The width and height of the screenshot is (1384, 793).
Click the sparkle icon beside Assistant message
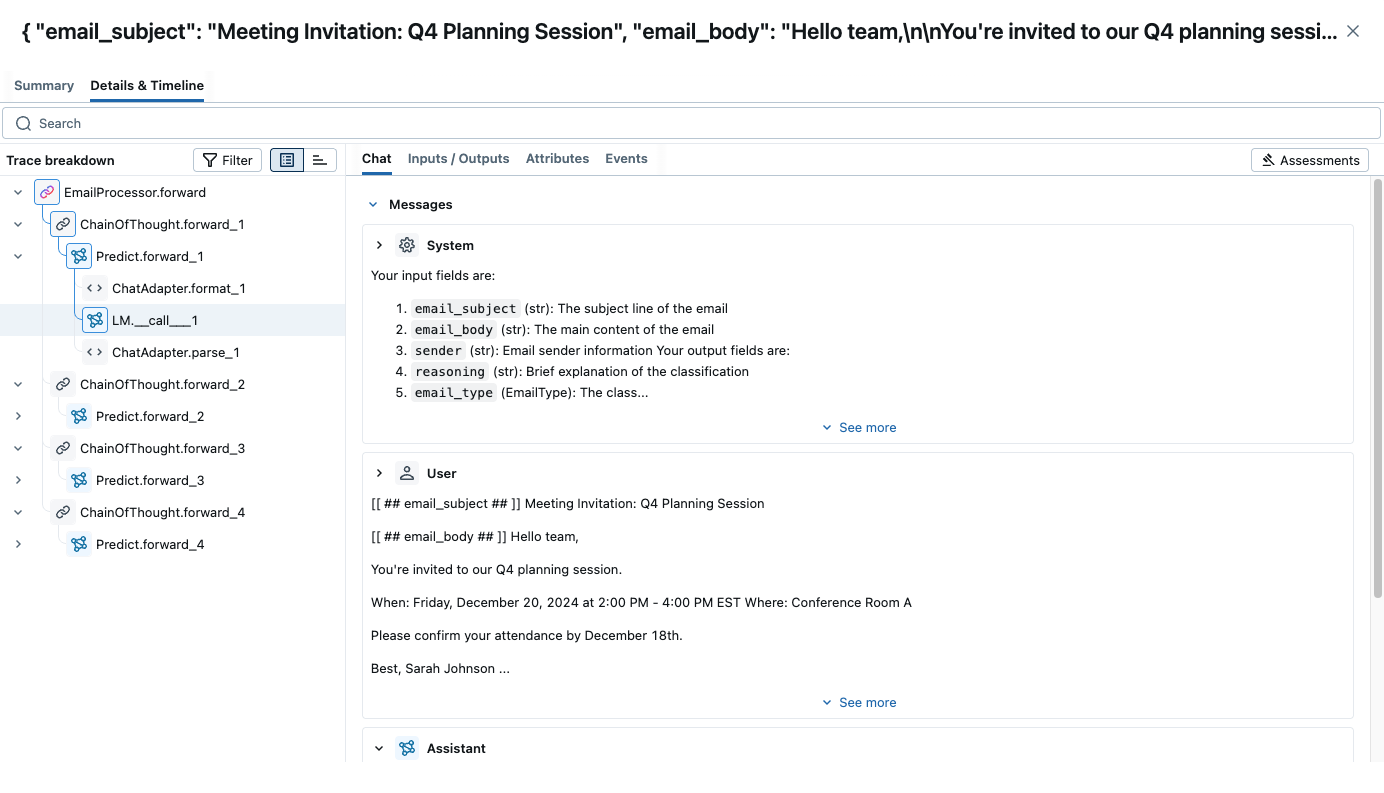pyautogui.click(x=406, y=747)
